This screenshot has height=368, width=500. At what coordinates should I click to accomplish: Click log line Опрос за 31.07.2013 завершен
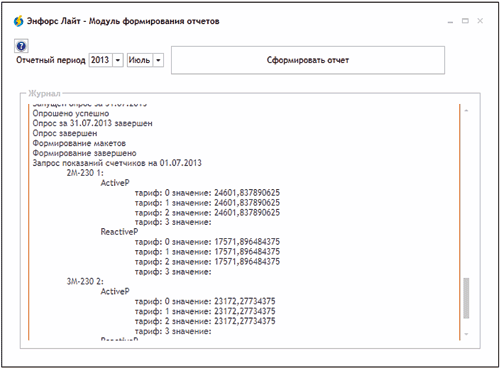coord(92,123)
